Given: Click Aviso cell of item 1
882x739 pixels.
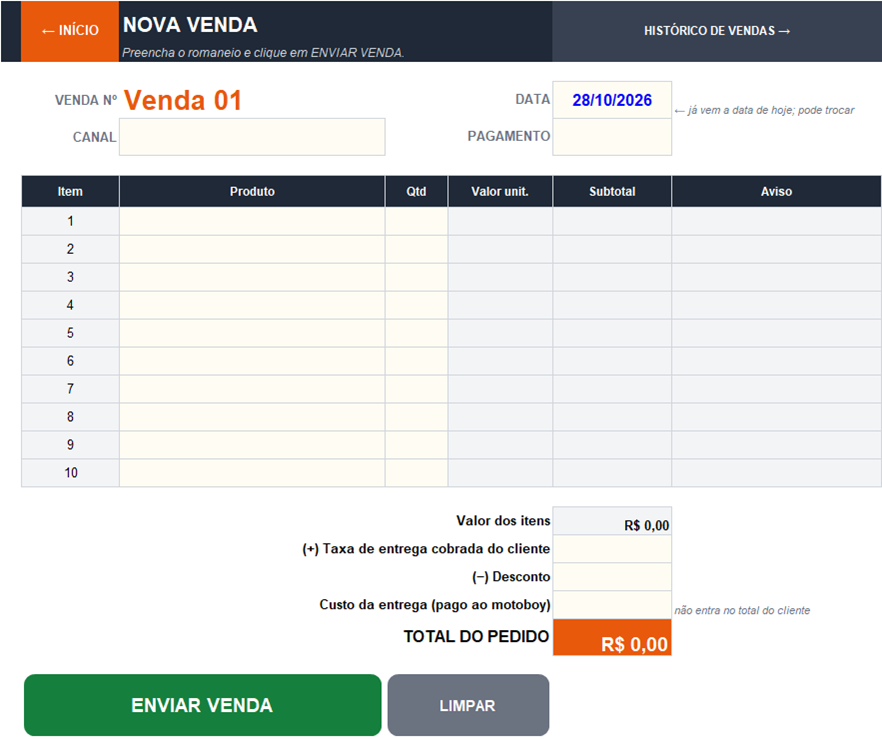Looking at the screenshot, I should (776, 221).
